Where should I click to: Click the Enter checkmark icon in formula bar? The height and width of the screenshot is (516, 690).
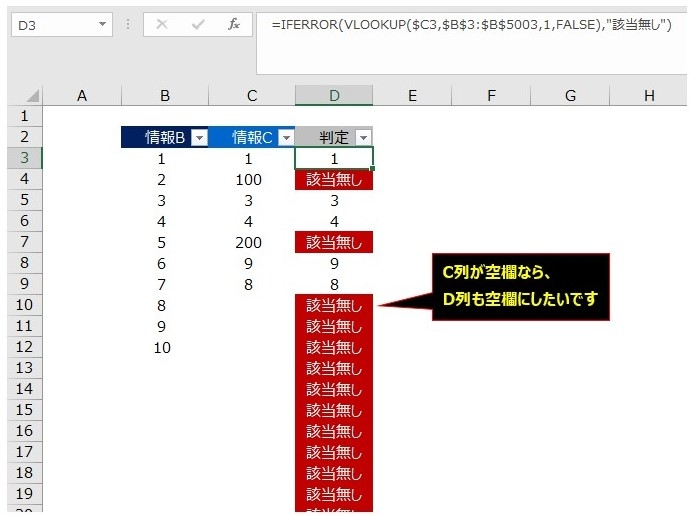click(x=198, y=24)
